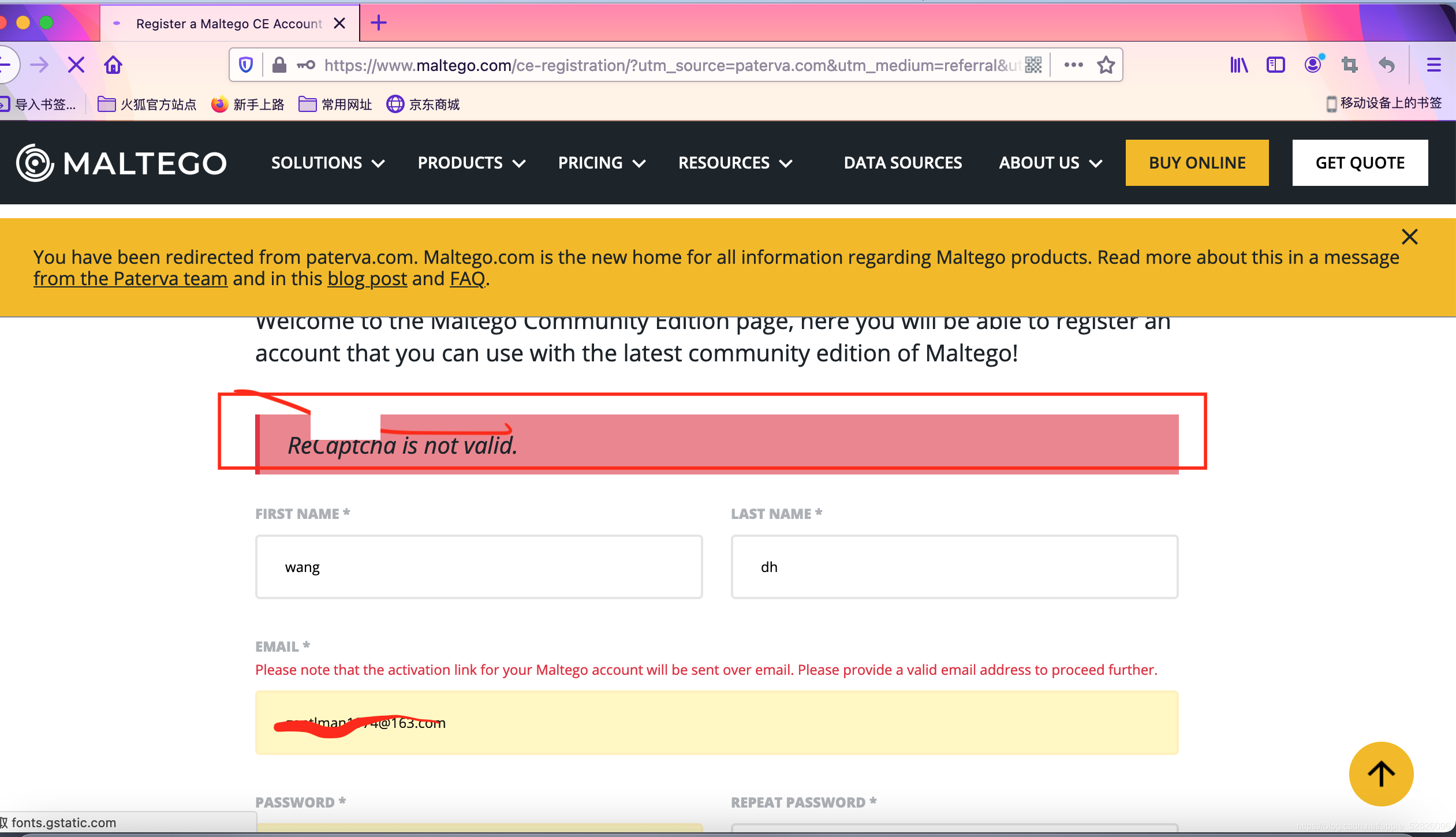The image size is (1456, 837).
Task: Stop page loading with X icon
Action: click(76, 65)
